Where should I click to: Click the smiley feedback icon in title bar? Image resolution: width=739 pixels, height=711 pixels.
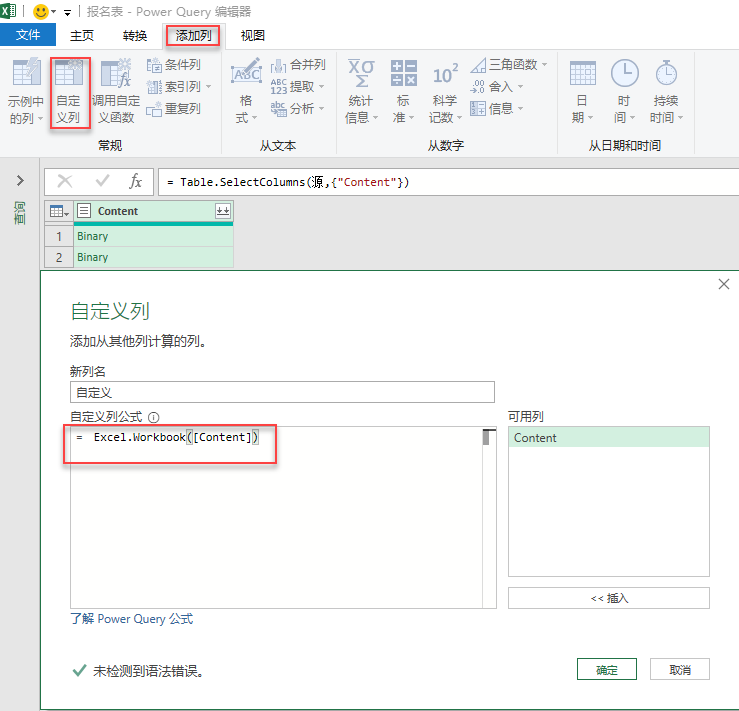pyautogui.click(x=41, y=11)
